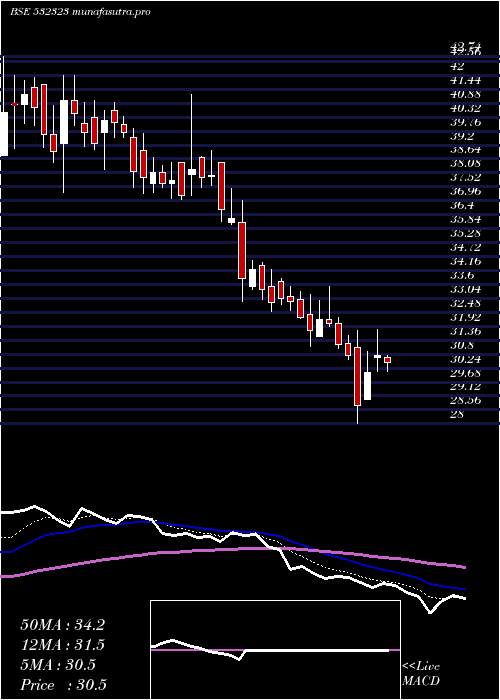Click the Live MACD inset chart
This screenshot has height=700, width=500.
click(275, 650)
